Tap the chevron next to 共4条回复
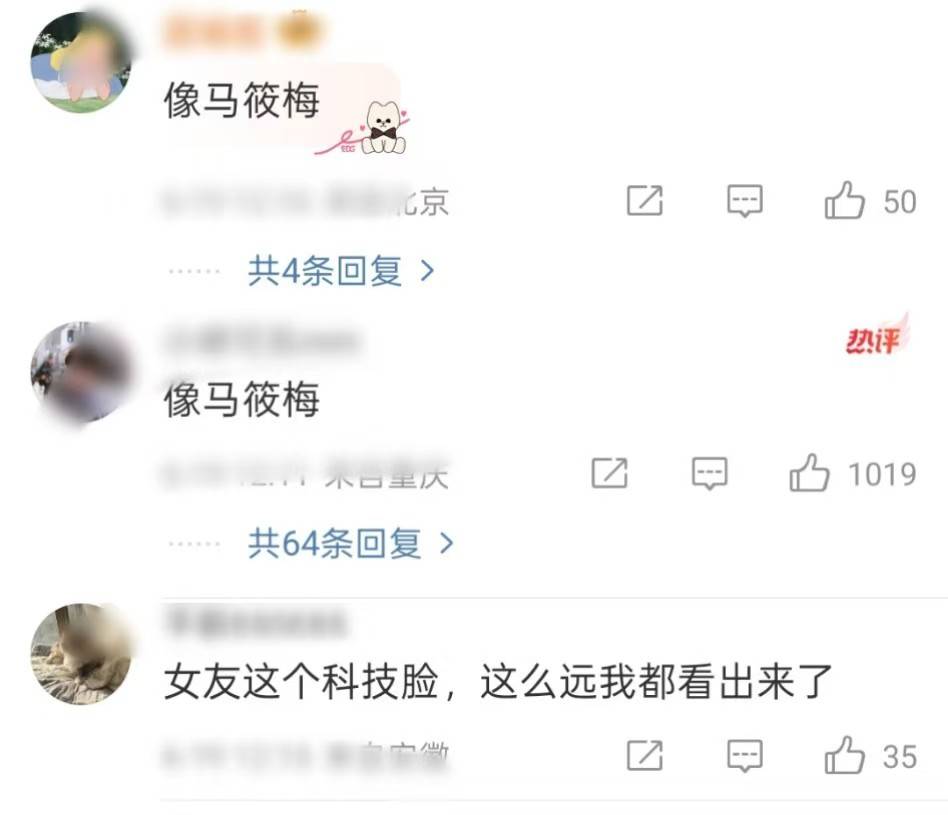The image size is (948, 815). tap(427, 271)
